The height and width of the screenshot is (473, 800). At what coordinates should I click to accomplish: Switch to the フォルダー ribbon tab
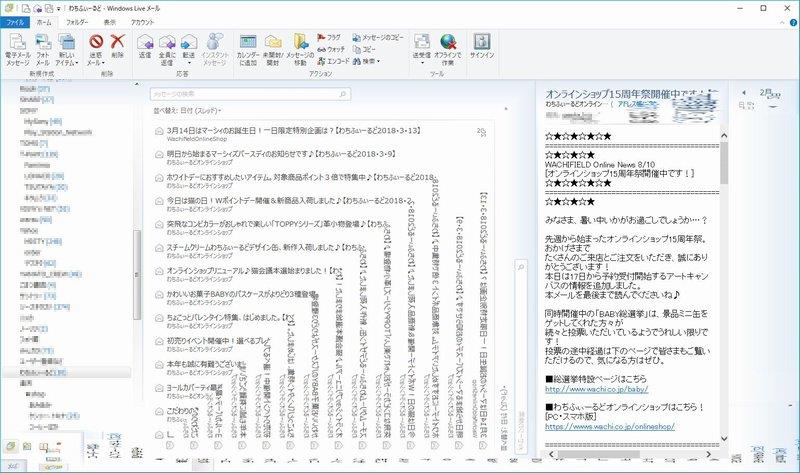click(77, 22)
